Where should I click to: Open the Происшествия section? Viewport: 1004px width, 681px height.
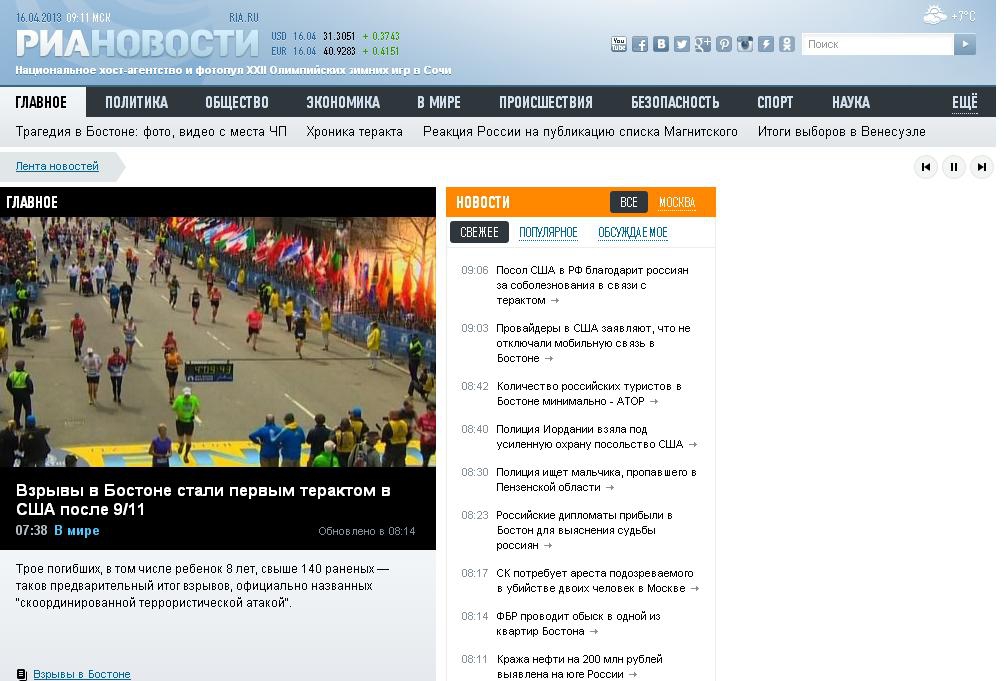[546, 102]
